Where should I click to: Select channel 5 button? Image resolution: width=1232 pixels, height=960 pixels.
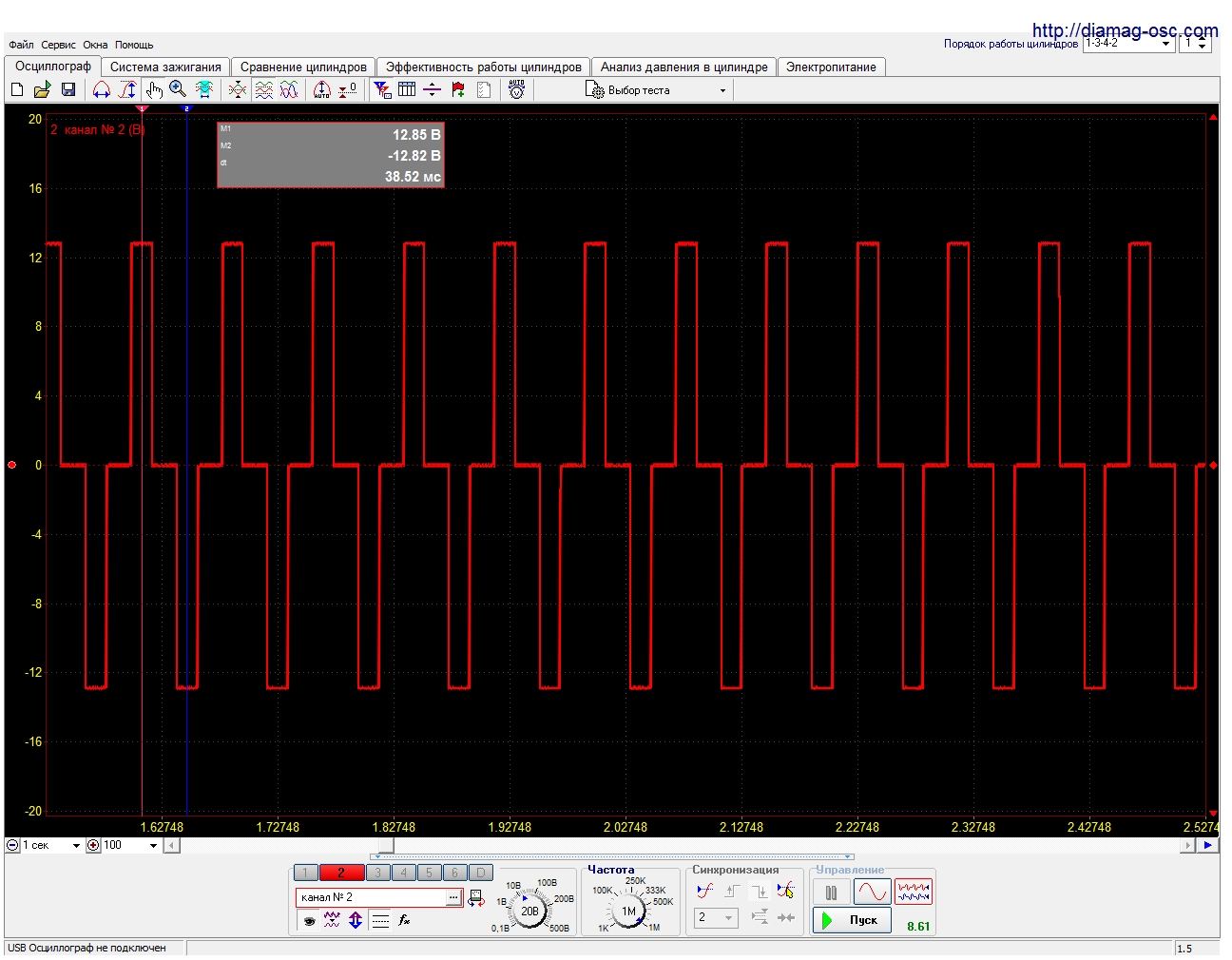pyautogui.click(x=429, y=873)
